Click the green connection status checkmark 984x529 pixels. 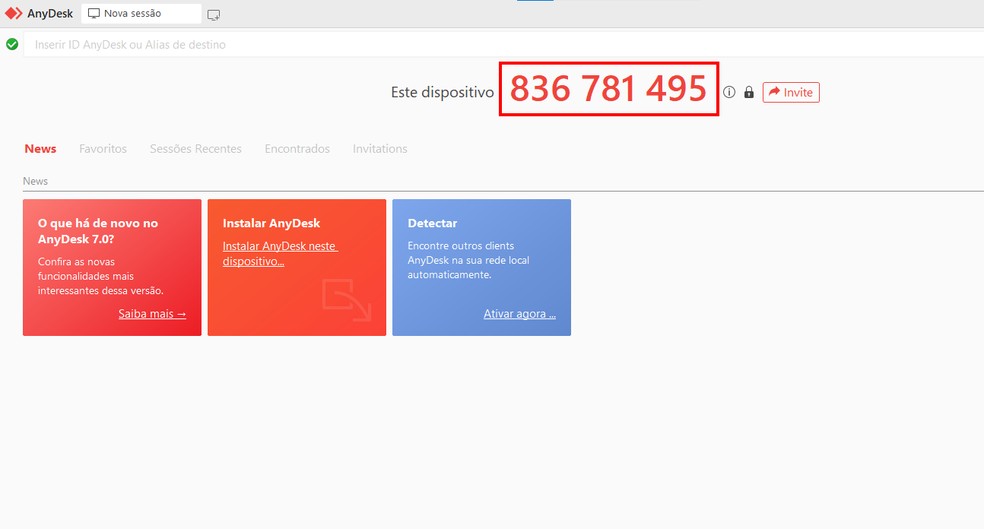[x=12, y=45]
